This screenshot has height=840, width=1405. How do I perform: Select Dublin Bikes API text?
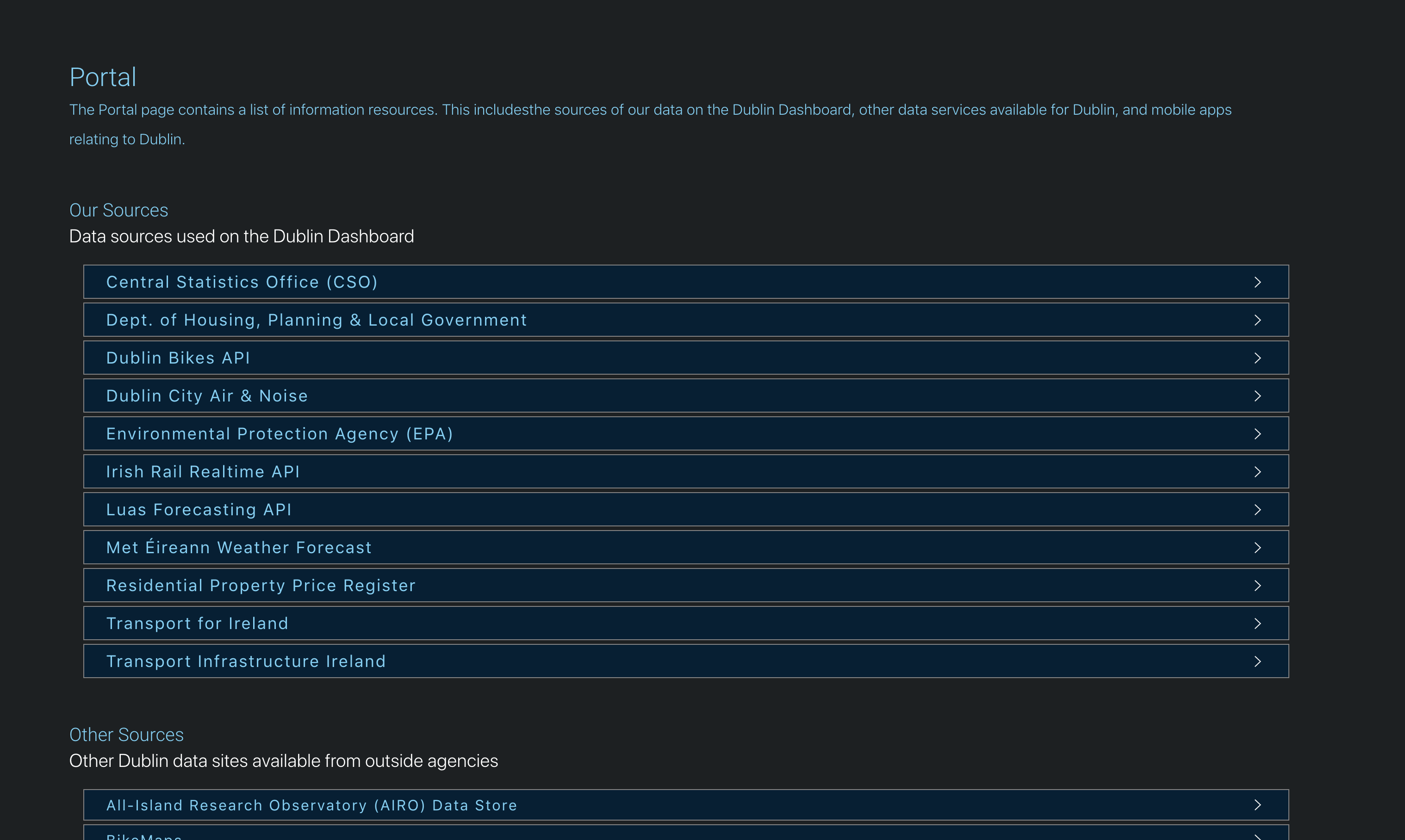coord(178,358)
